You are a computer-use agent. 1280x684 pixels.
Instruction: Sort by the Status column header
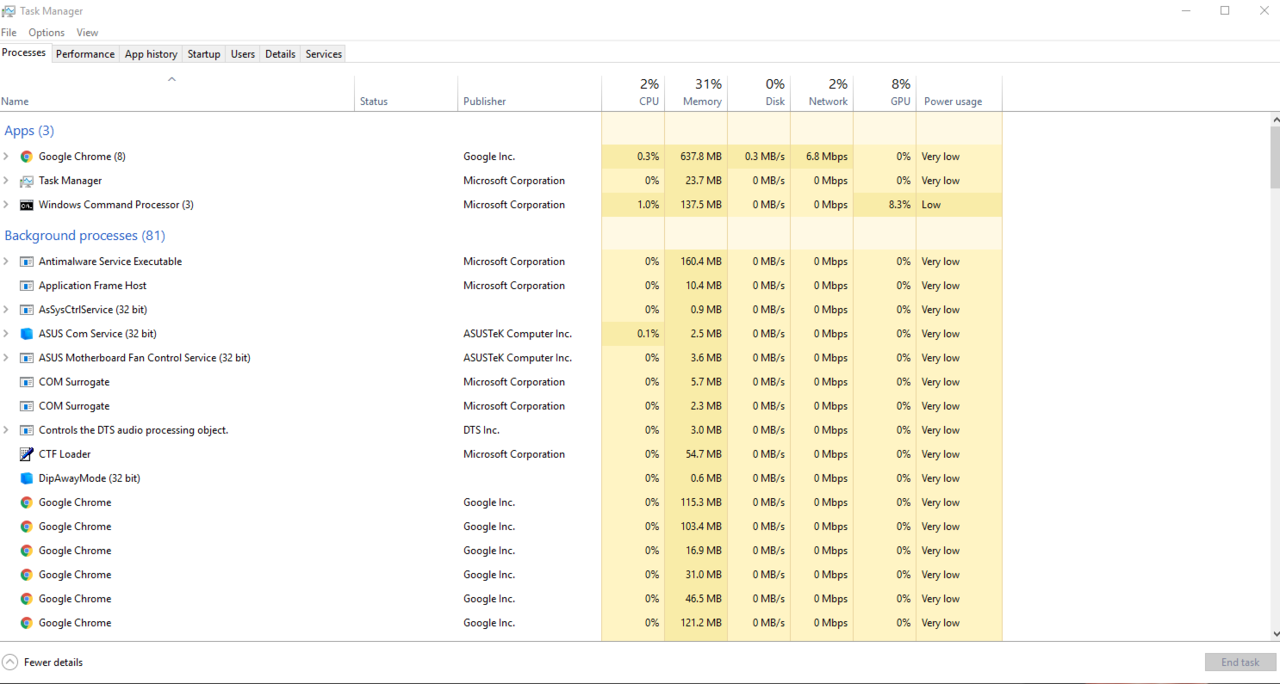pos(407,93)
